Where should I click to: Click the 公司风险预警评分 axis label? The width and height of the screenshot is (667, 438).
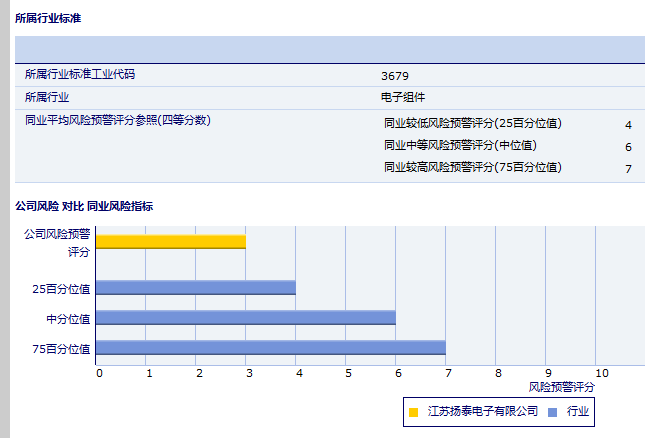point(57,242)
